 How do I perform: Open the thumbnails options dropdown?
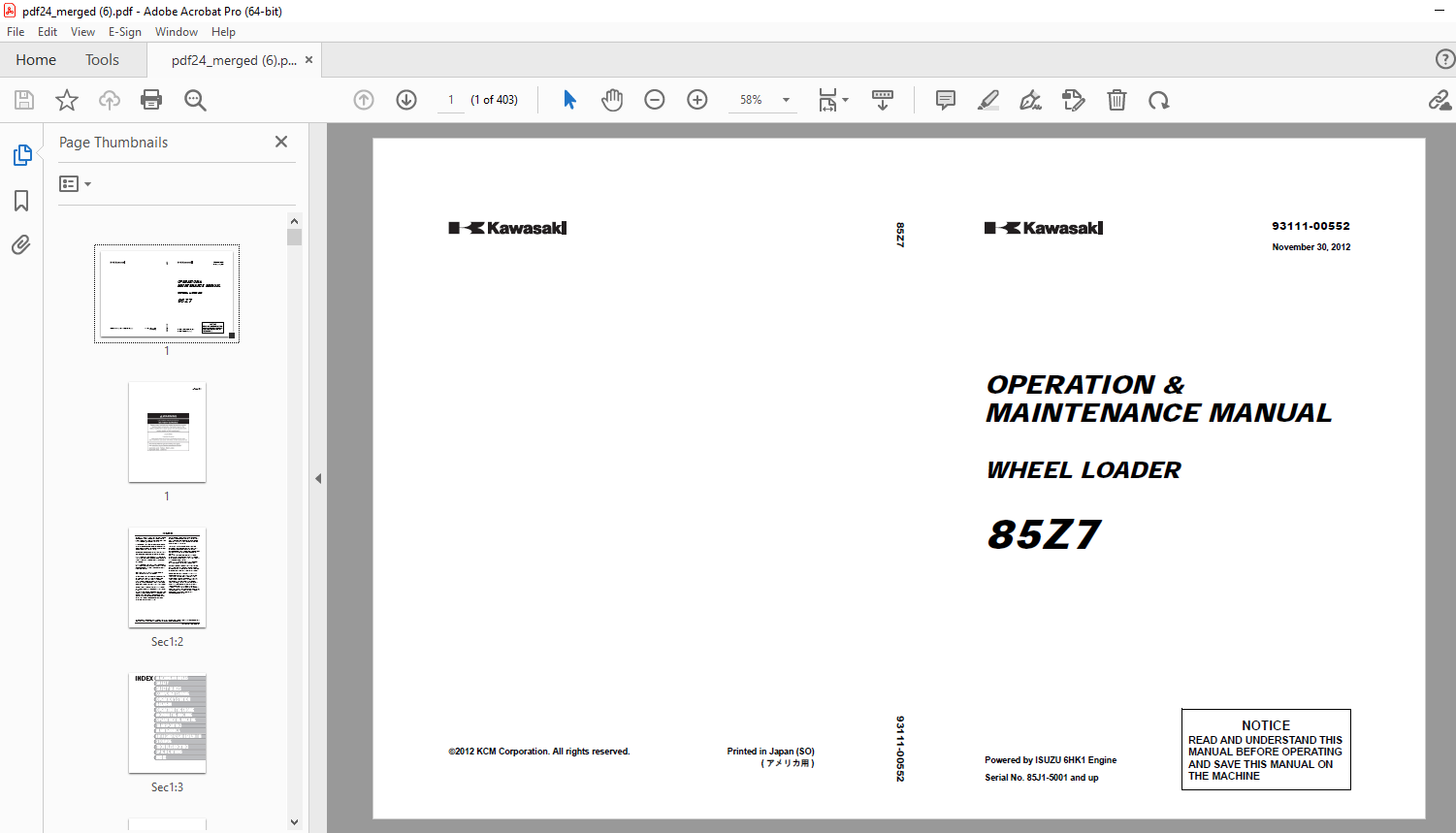pyautogui.click(x=75, y=183)
